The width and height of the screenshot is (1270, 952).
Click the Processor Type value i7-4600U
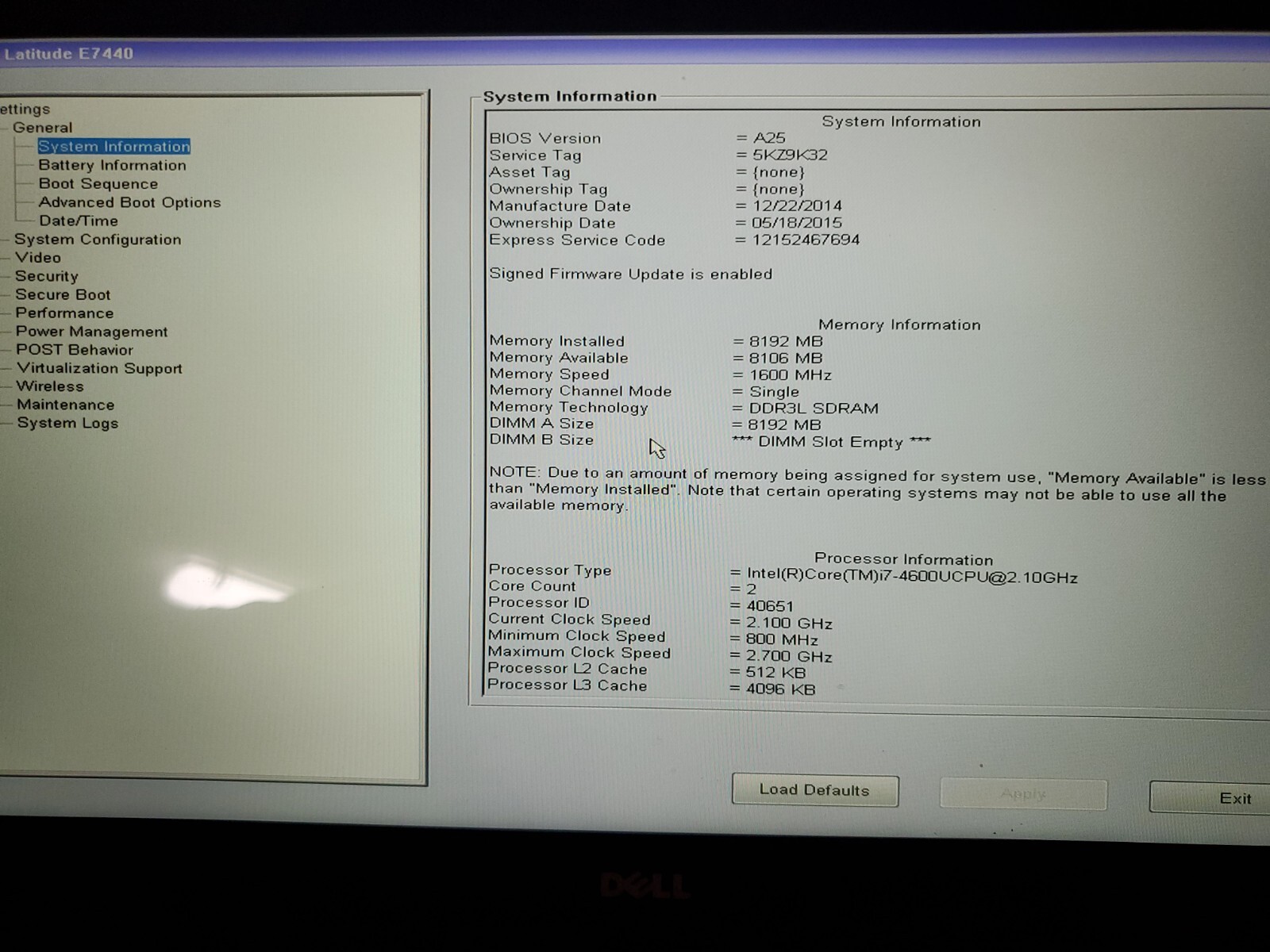click(x=912, y=576)
